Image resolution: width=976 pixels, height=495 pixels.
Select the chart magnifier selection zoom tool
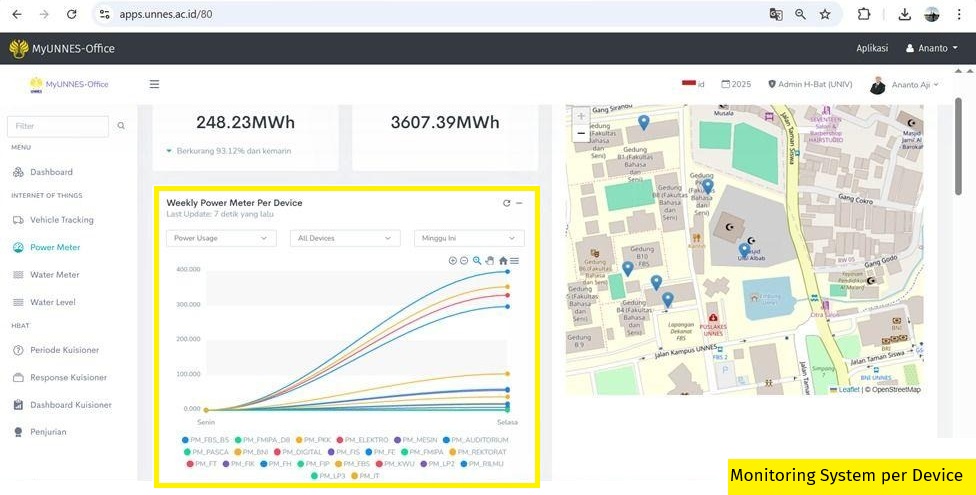(x=477, y=260)
